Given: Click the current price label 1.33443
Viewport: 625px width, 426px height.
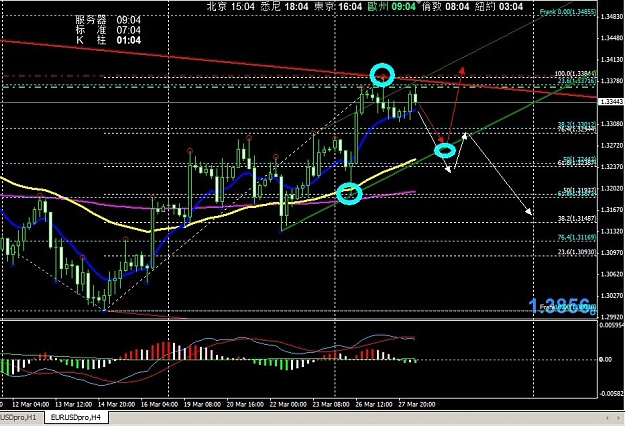Looking at the screenshot, I should point(611,102).
